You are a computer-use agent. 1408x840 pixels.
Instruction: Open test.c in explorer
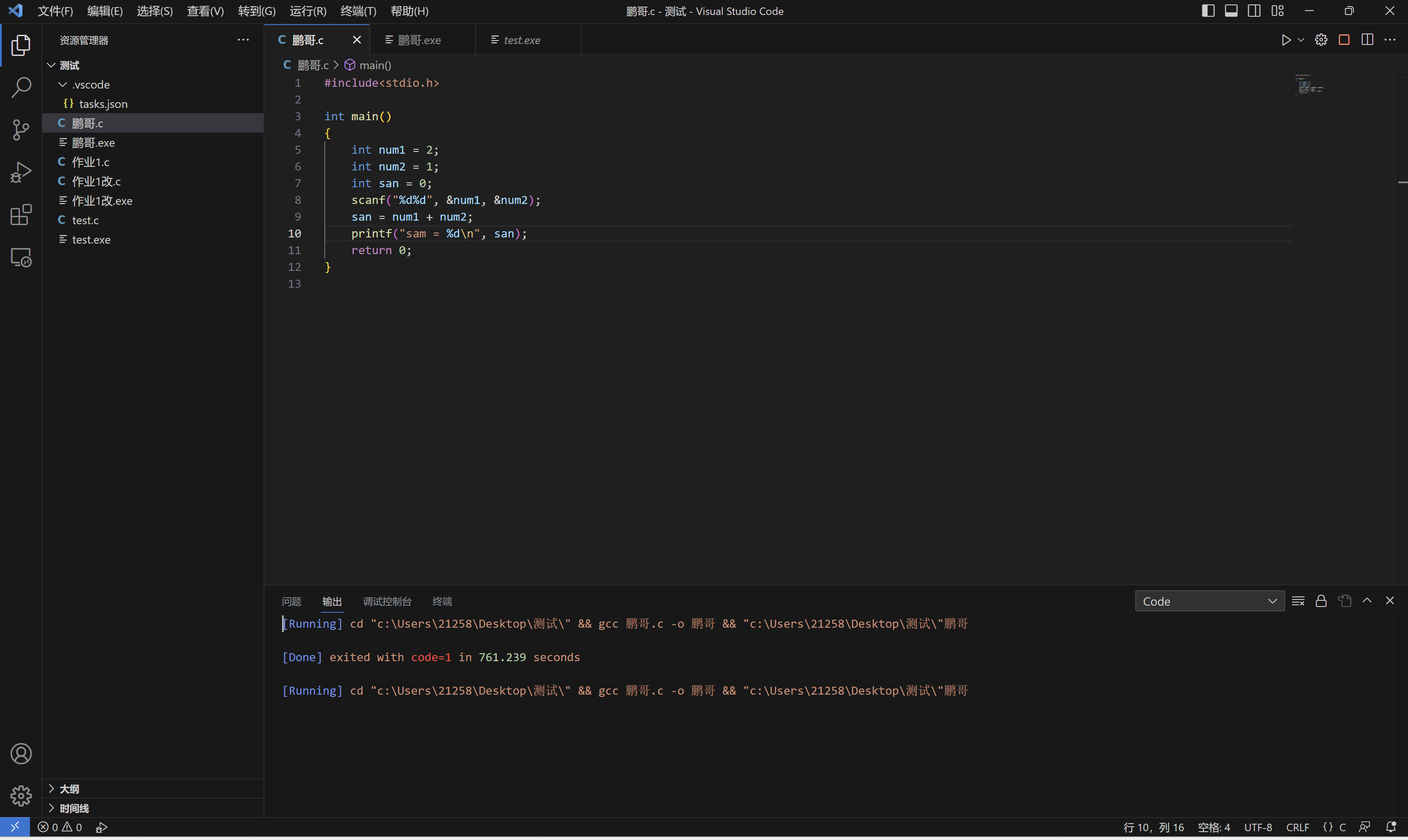coord(153,220)
